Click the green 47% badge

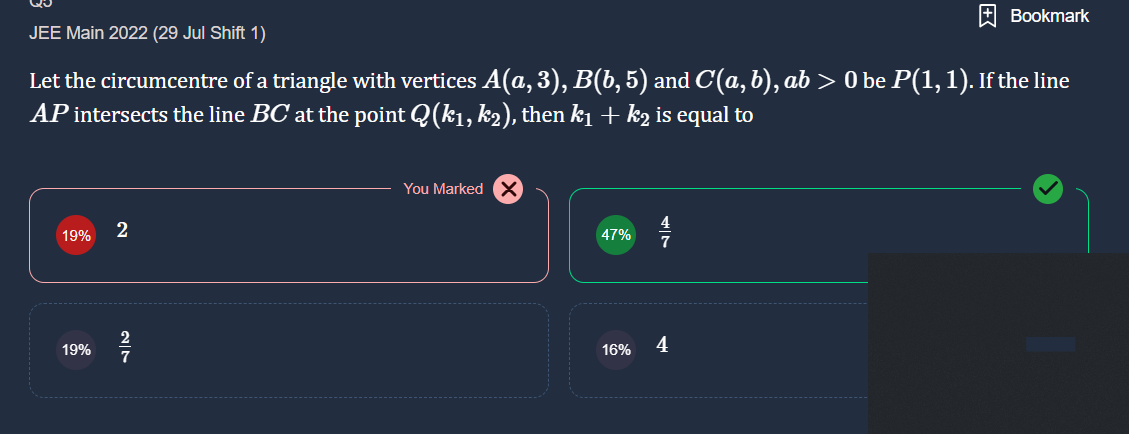pyautogui.click(x=616, y=235)
